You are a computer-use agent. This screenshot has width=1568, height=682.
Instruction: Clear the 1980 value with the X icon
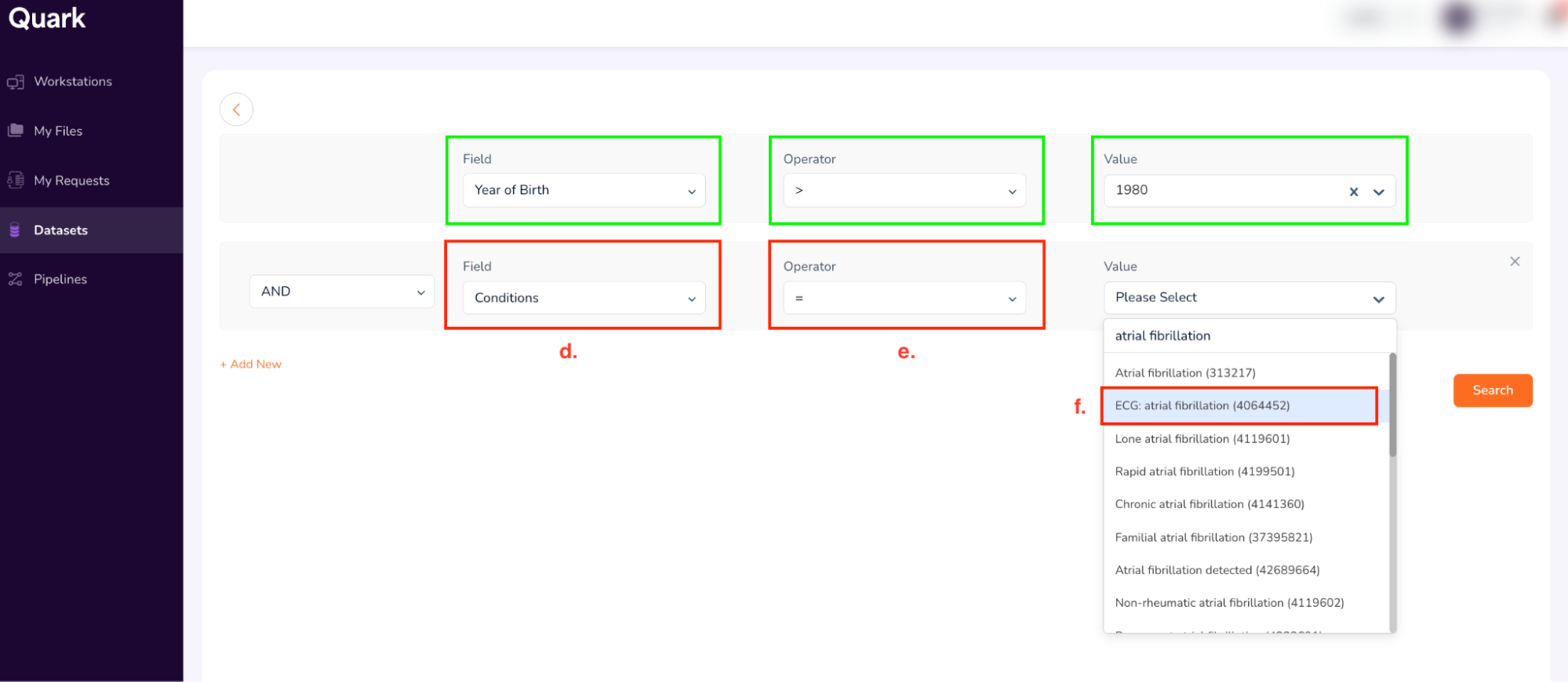1354,191
